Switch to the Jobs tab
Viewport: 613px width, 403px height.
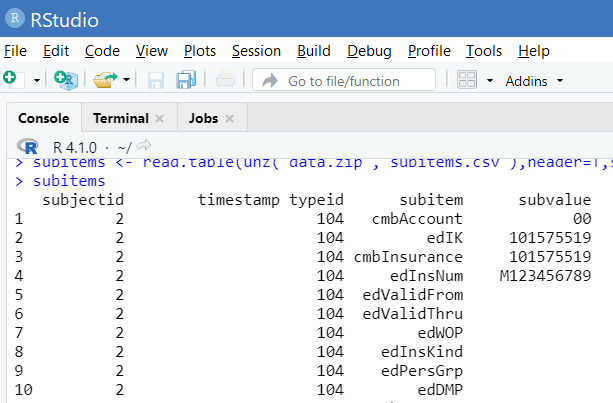coord(203,118)
